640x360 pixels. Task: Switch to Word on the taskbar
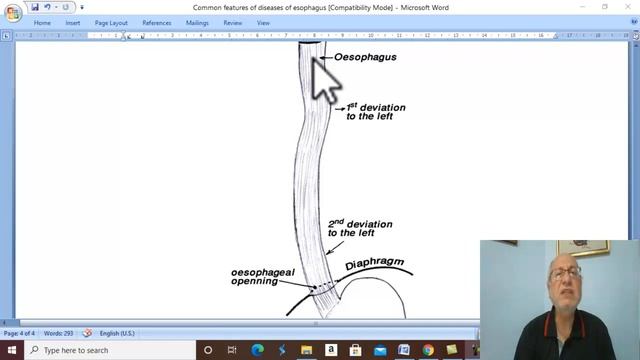404,350
